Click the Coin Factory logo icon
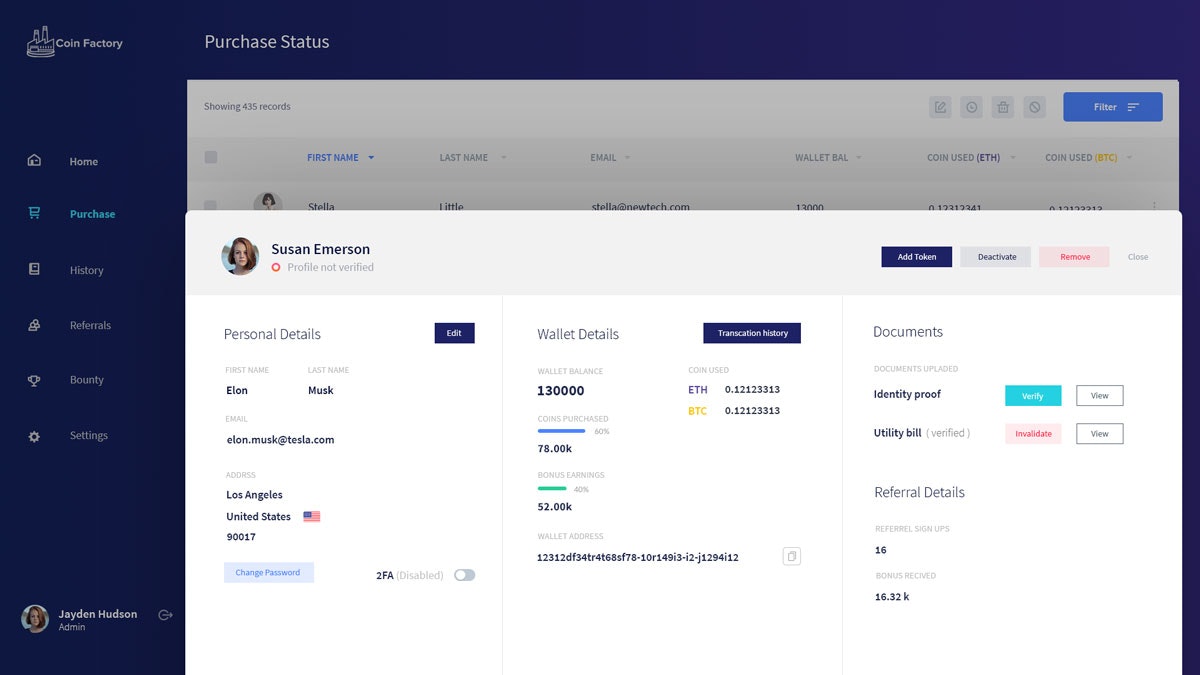 click(41, 42)
